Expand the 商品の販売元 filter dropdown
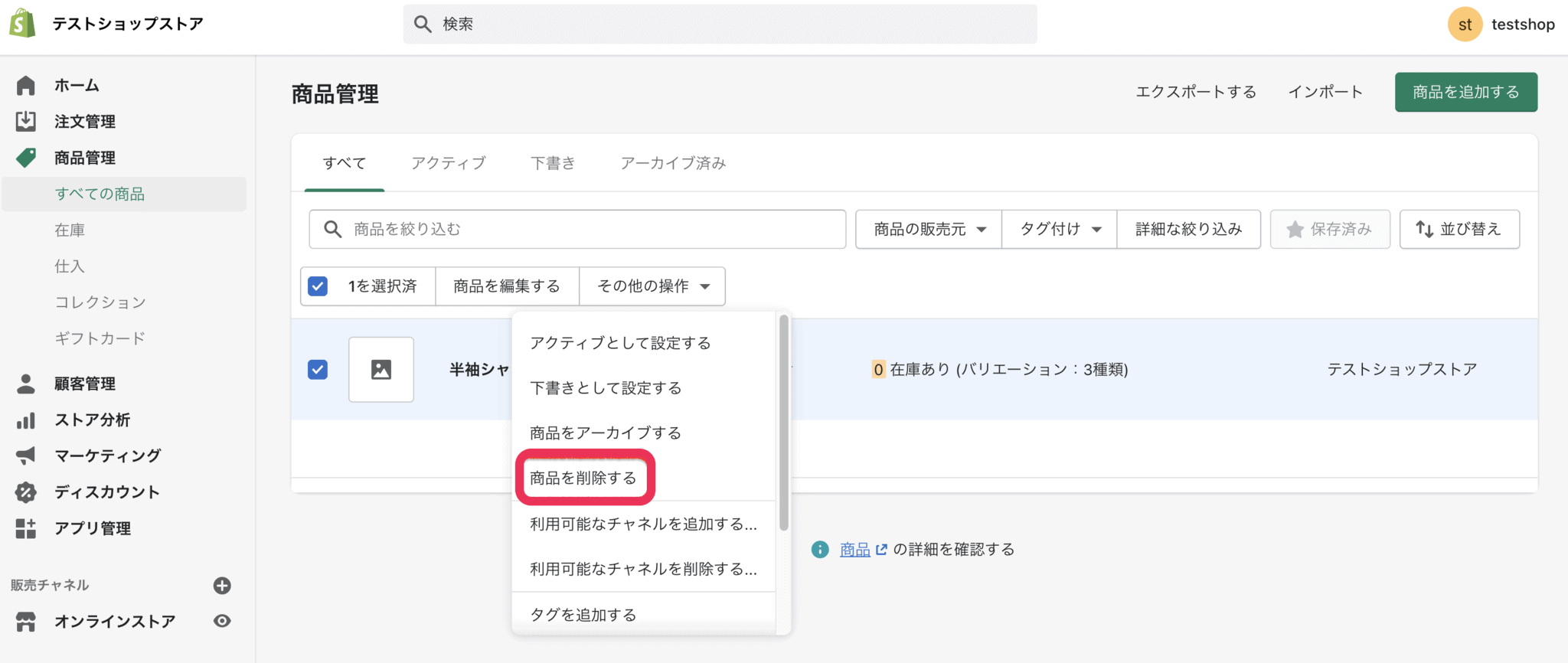The height and width of the screenshot is (663, 1568). (x=929, y=229)
